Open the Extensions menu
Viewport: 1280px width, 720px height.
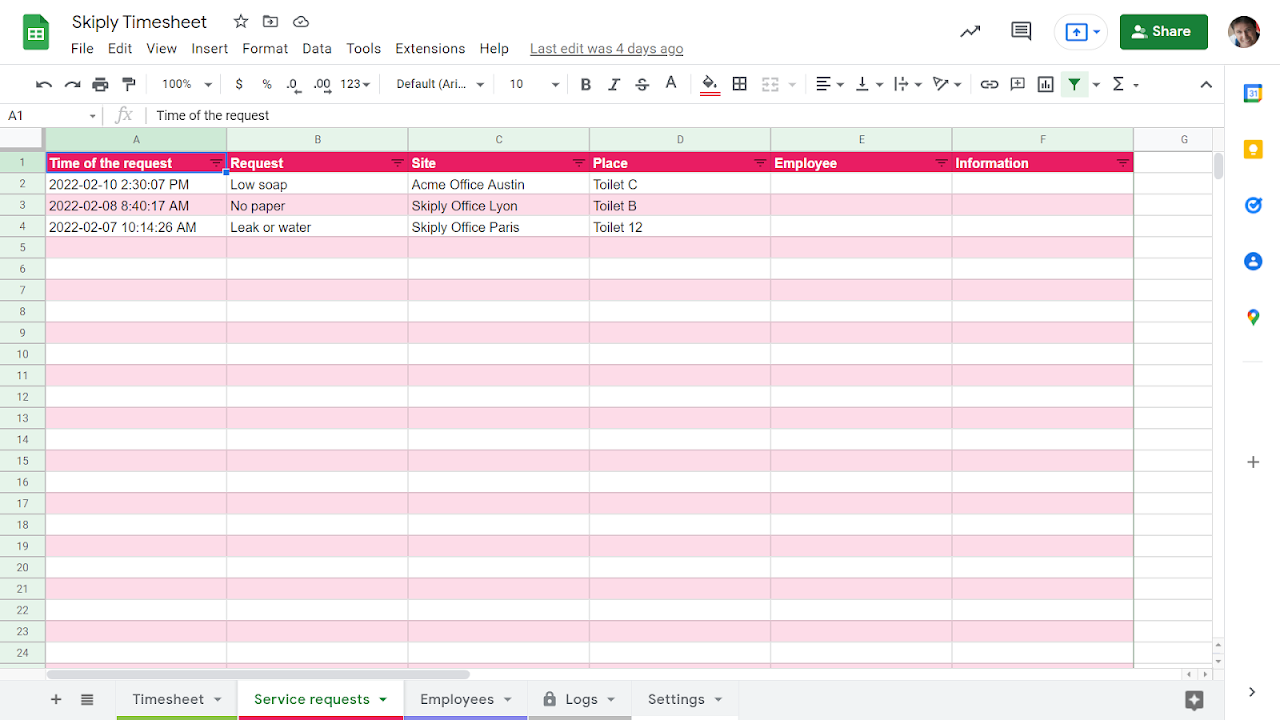[430, 48]
